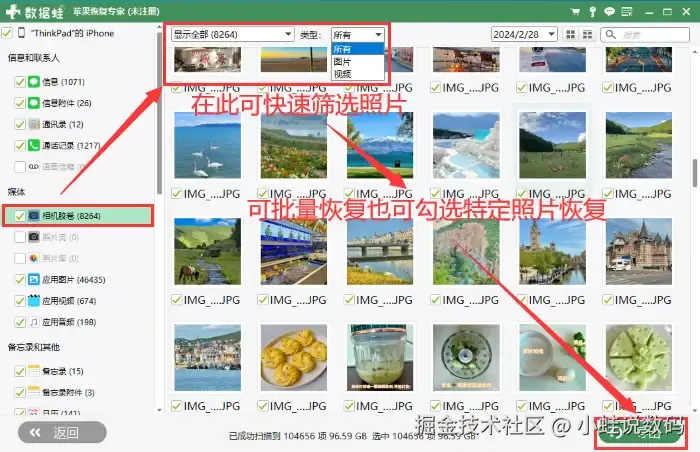Click the 通话记录 phone icon
The height and width of the screenshot is (452, 700).
pyautogui.click(x=34, y=145)
